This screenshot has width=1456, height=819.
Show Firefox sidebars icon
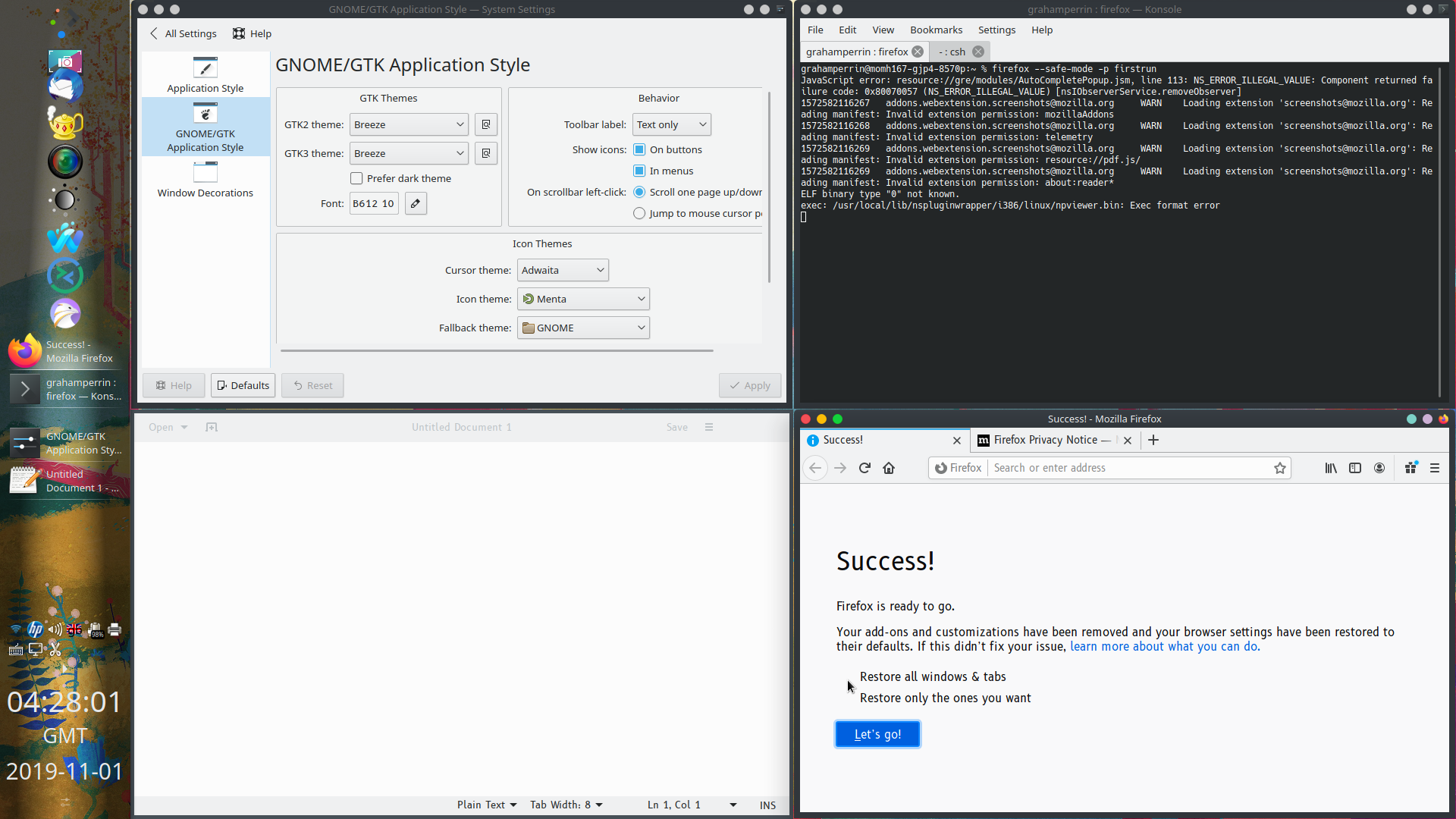point(1355,468)
